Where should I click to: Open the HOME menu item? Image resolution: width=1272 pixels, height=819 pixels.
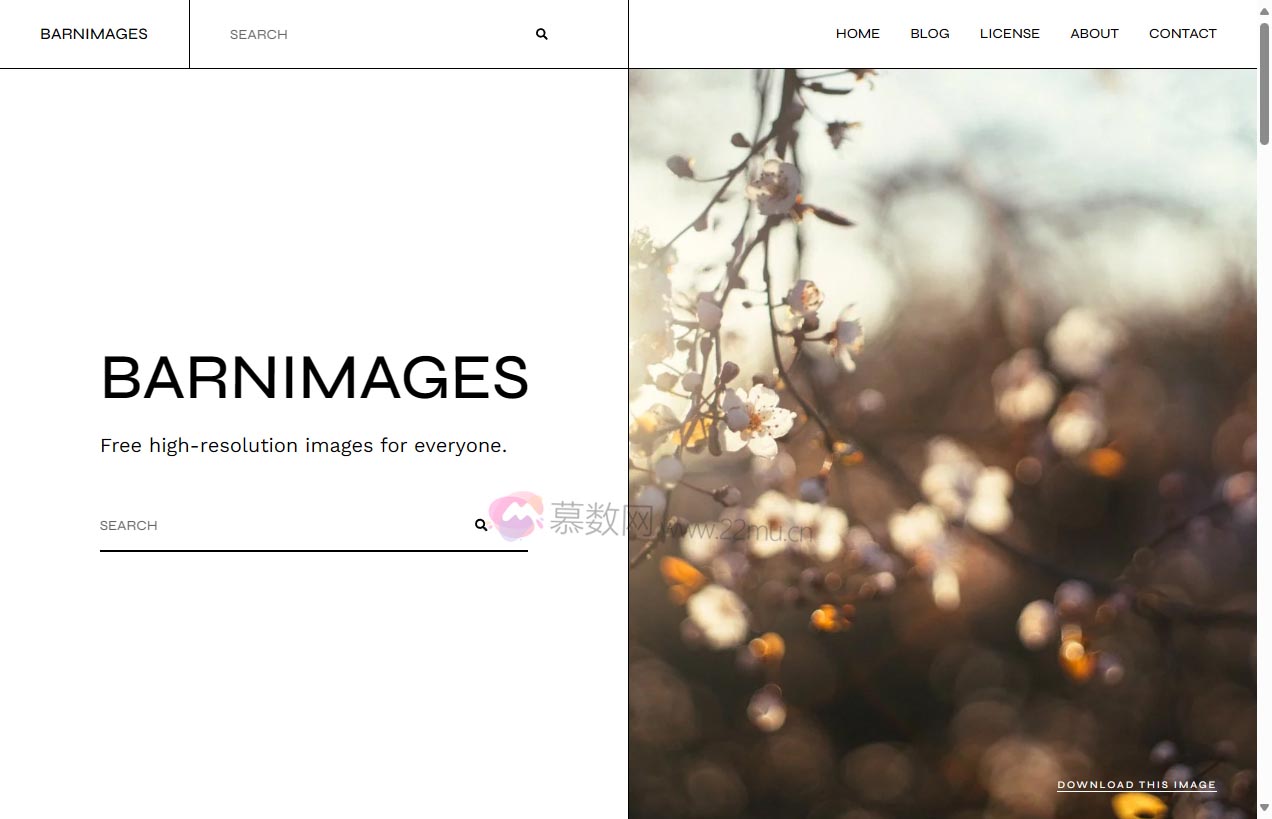[857, 33]
